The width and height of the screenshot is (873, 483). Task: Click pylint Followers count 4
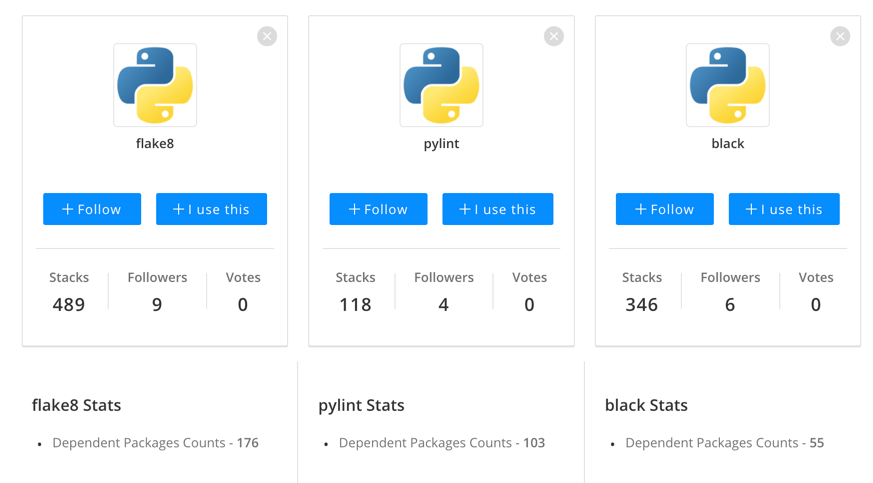(x=444, y=305)
